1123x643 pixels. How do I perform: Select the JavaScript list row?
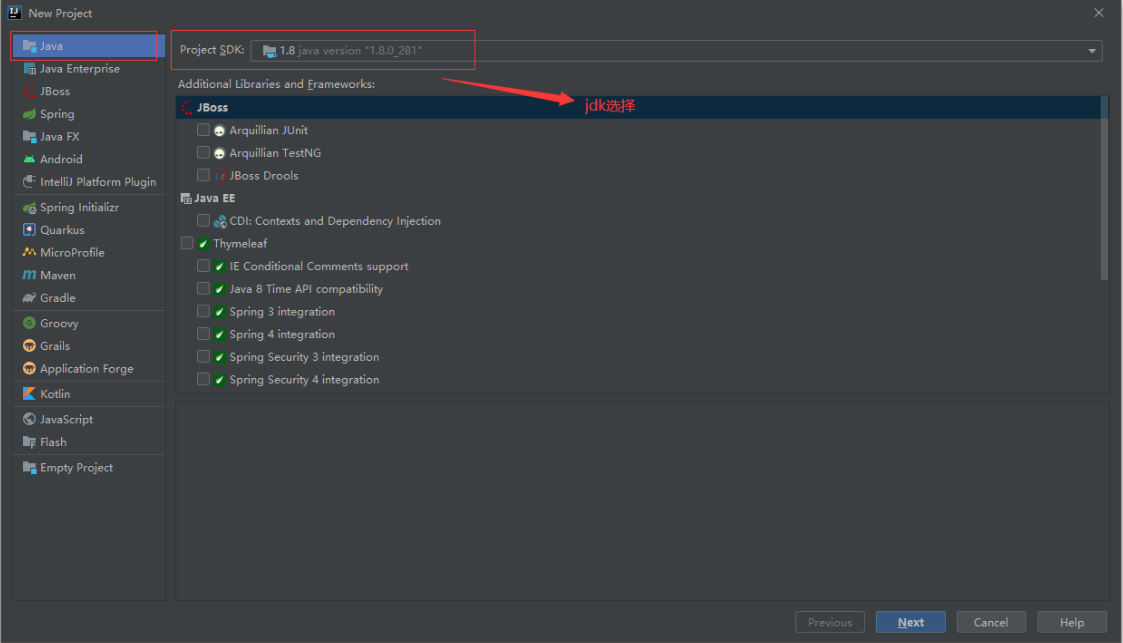[x=89, y=420]
